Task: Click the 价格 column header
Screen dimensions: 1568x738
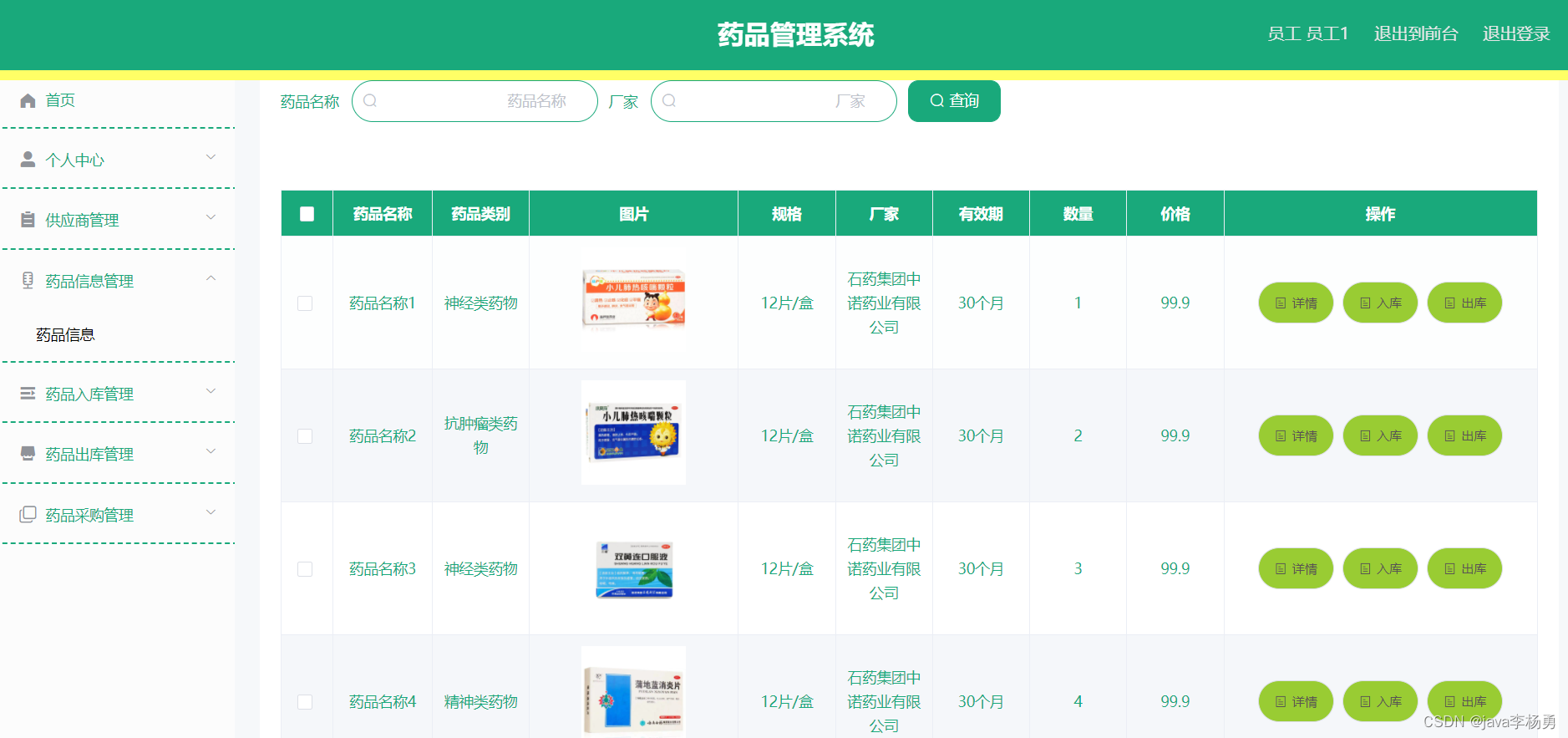Action: [x=1175, y=214]
